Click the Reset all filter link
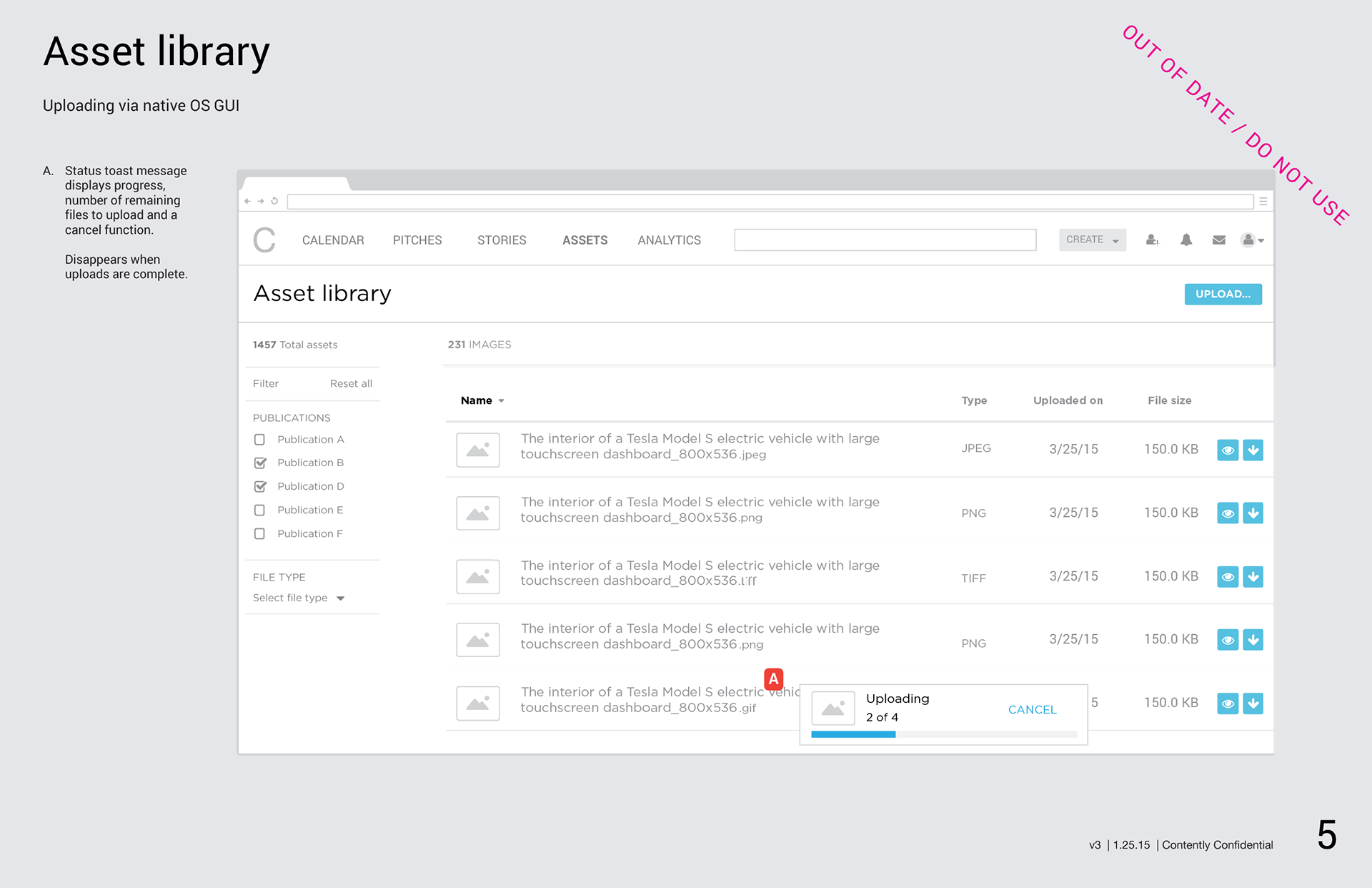This screenshot has height=888, width=1372. (x=351, y=384)
